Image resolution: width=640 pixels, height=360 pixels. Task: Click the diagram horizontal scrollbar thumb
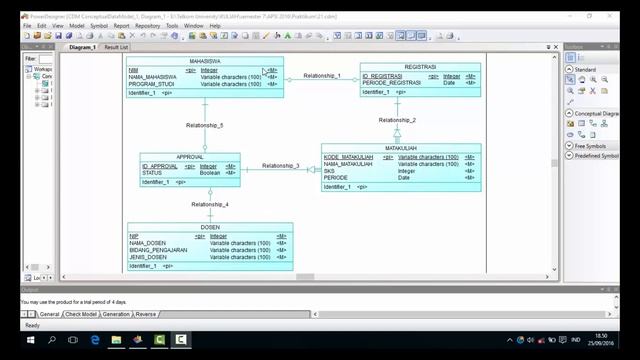coord(305,277)
